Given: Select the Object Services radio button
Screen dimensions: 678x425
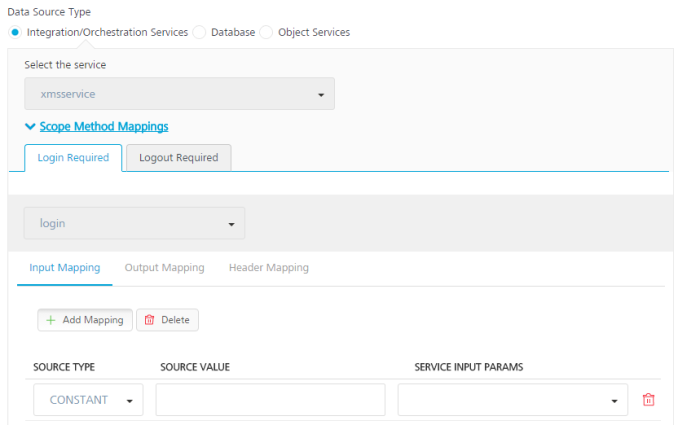Looking at the screenshot, I should click(267, 32).
